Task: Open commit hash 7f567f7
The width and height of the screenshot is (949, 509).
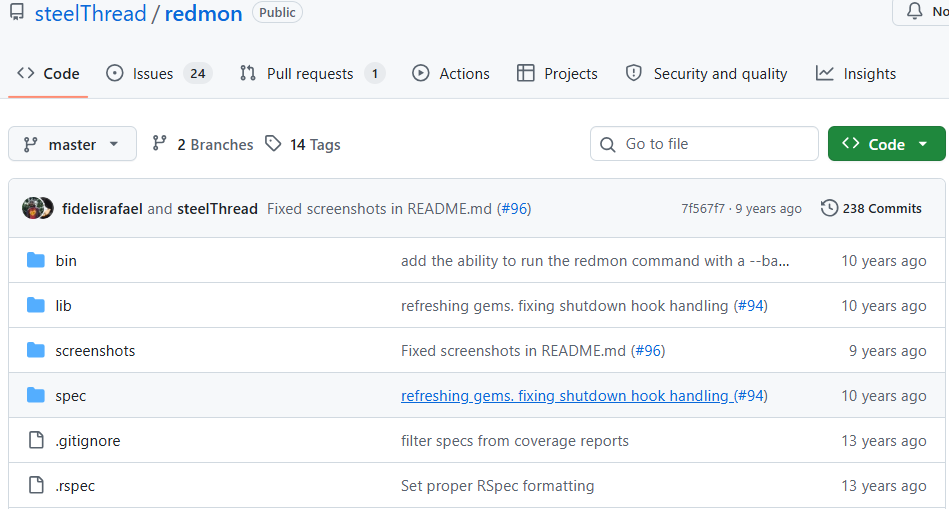Action: tap(703, 209)
